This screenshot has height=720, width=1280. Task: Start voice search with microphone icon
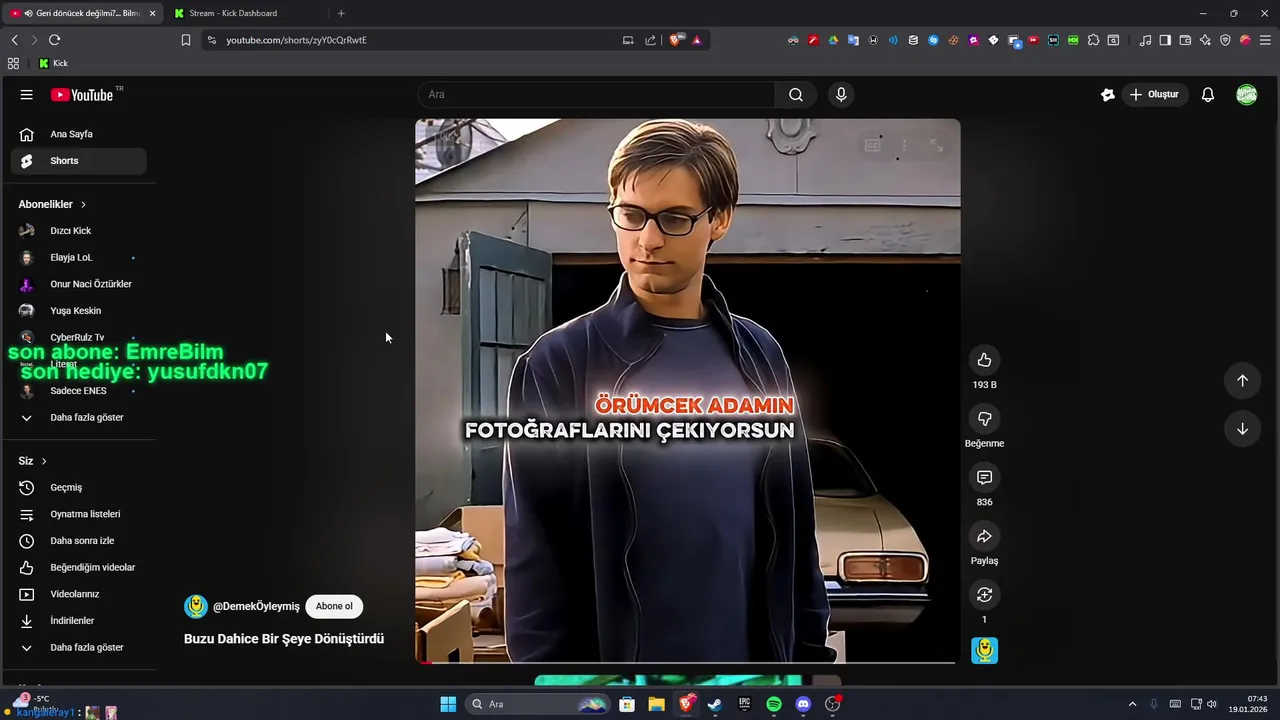click(x=841, y=95)
